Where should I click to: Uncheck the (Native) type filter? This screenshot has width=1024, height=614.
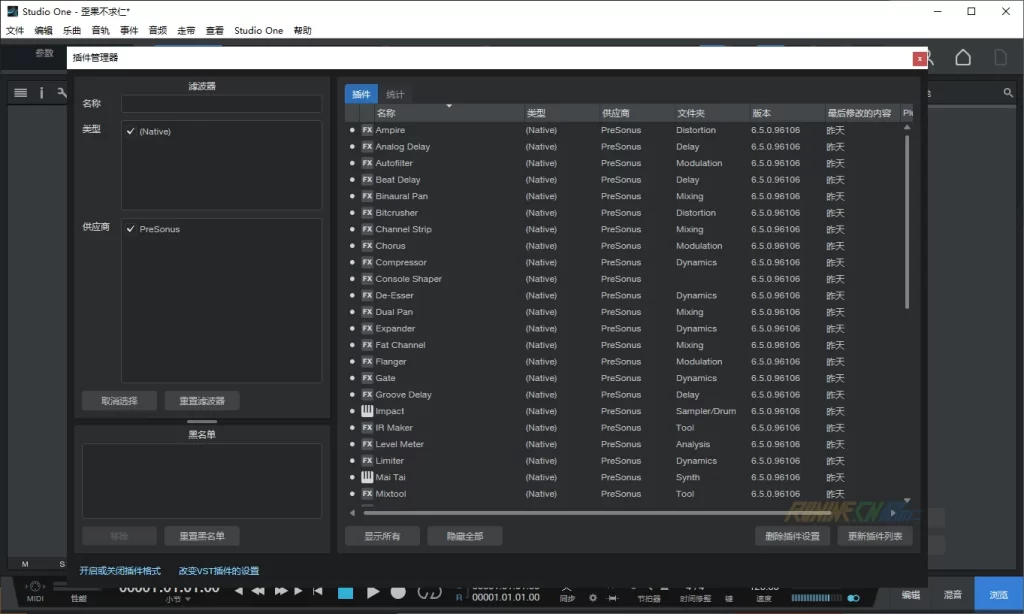point(130,131)
